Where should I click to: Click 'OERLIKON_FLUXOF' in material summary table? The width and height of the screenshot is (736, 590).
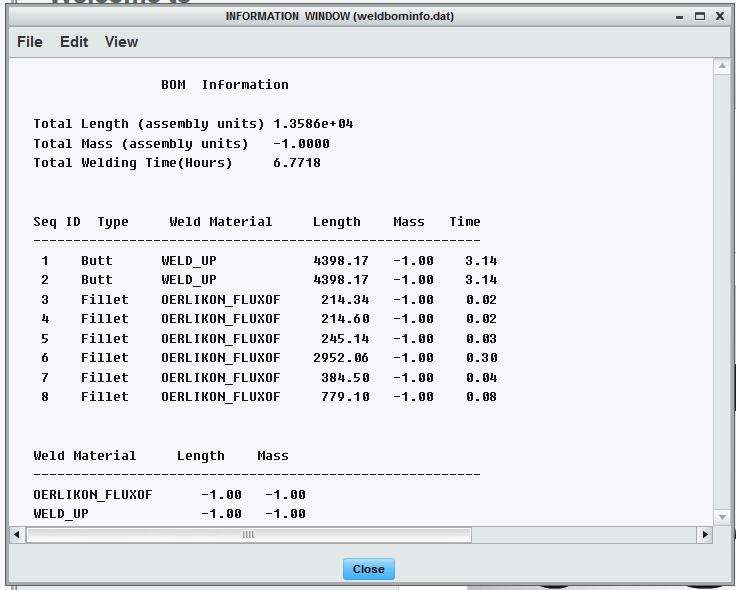click(93, 495)
